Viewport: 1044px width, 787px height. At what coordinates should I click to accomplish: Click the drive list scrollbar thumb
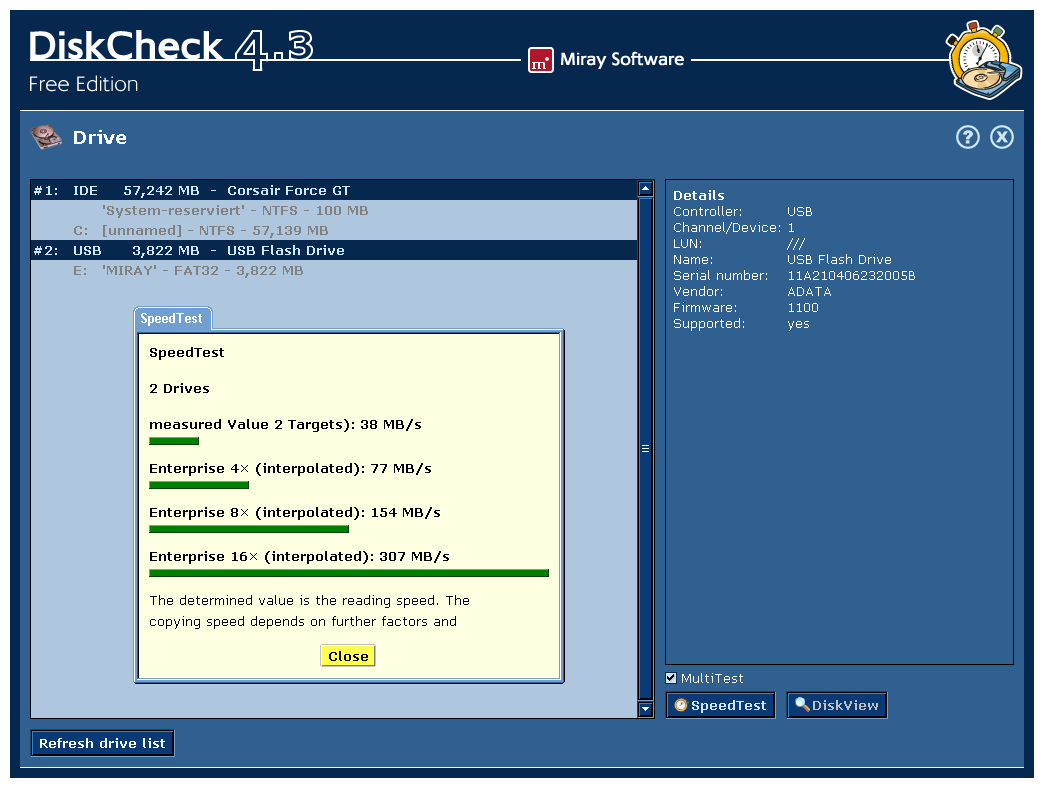(x=645, y=448)
